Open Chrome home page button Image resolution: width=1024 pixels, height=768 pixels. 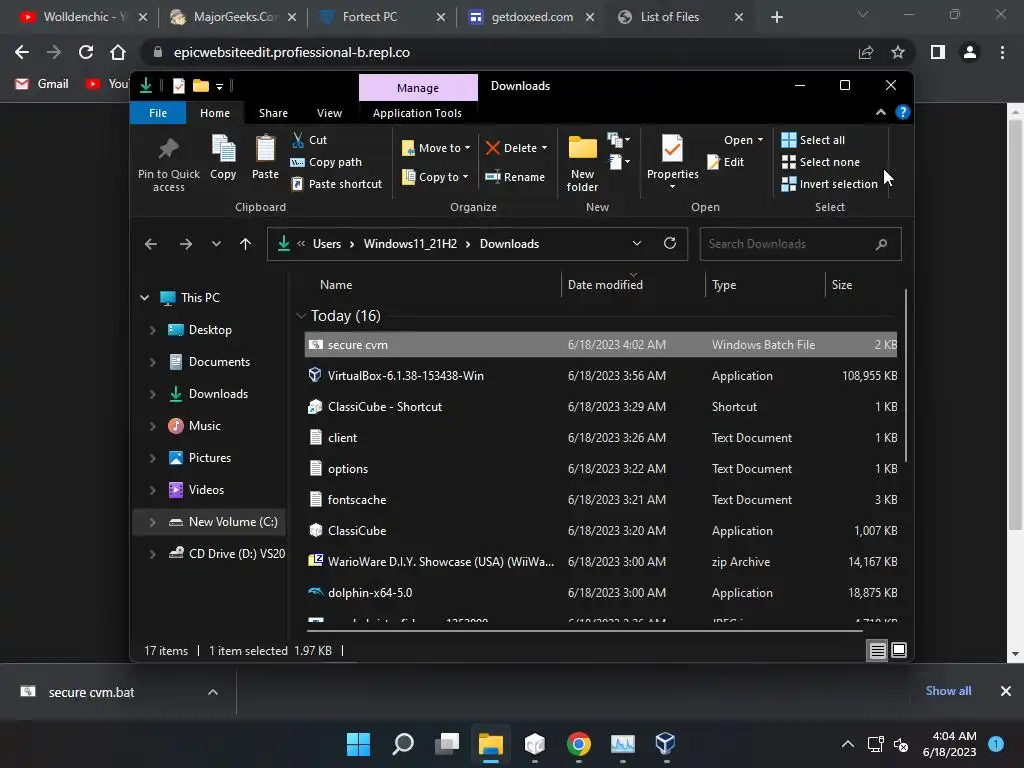(x=118, y=52)
